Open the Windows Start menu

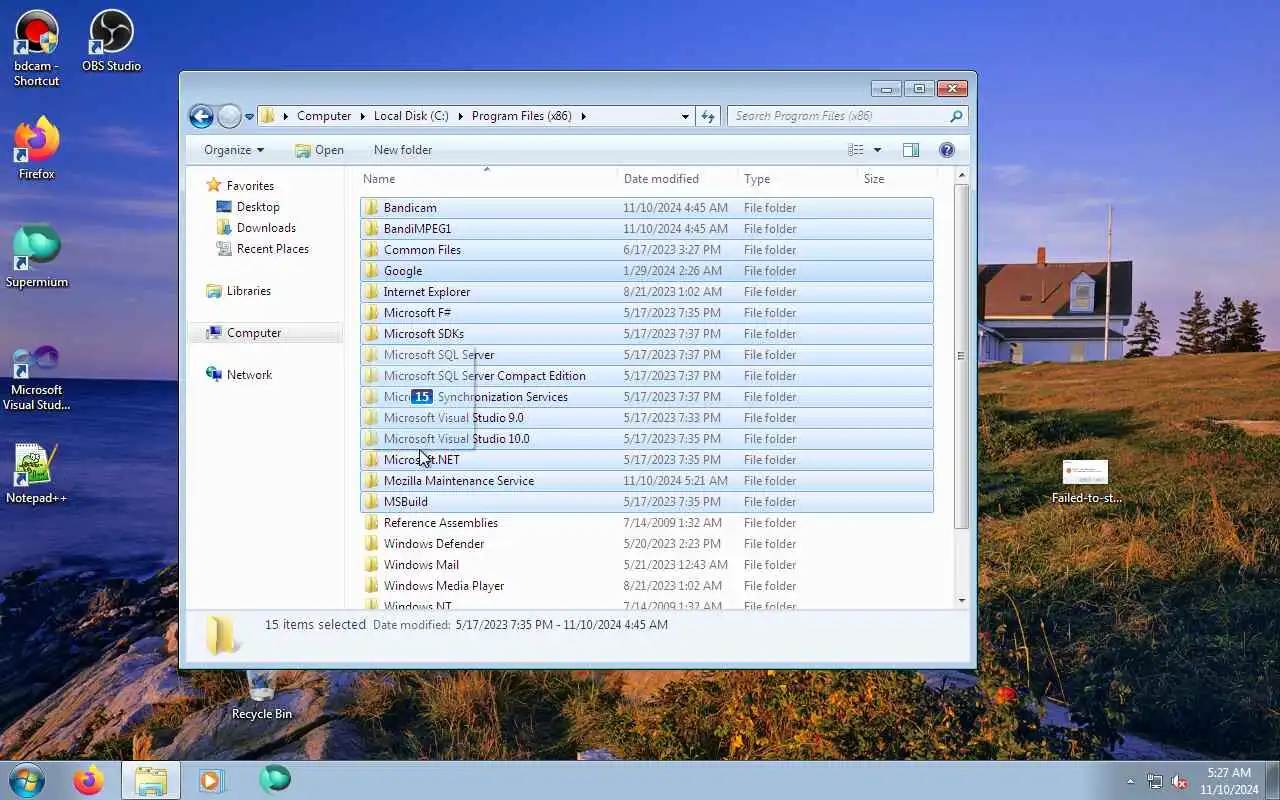tap(26, 780)
